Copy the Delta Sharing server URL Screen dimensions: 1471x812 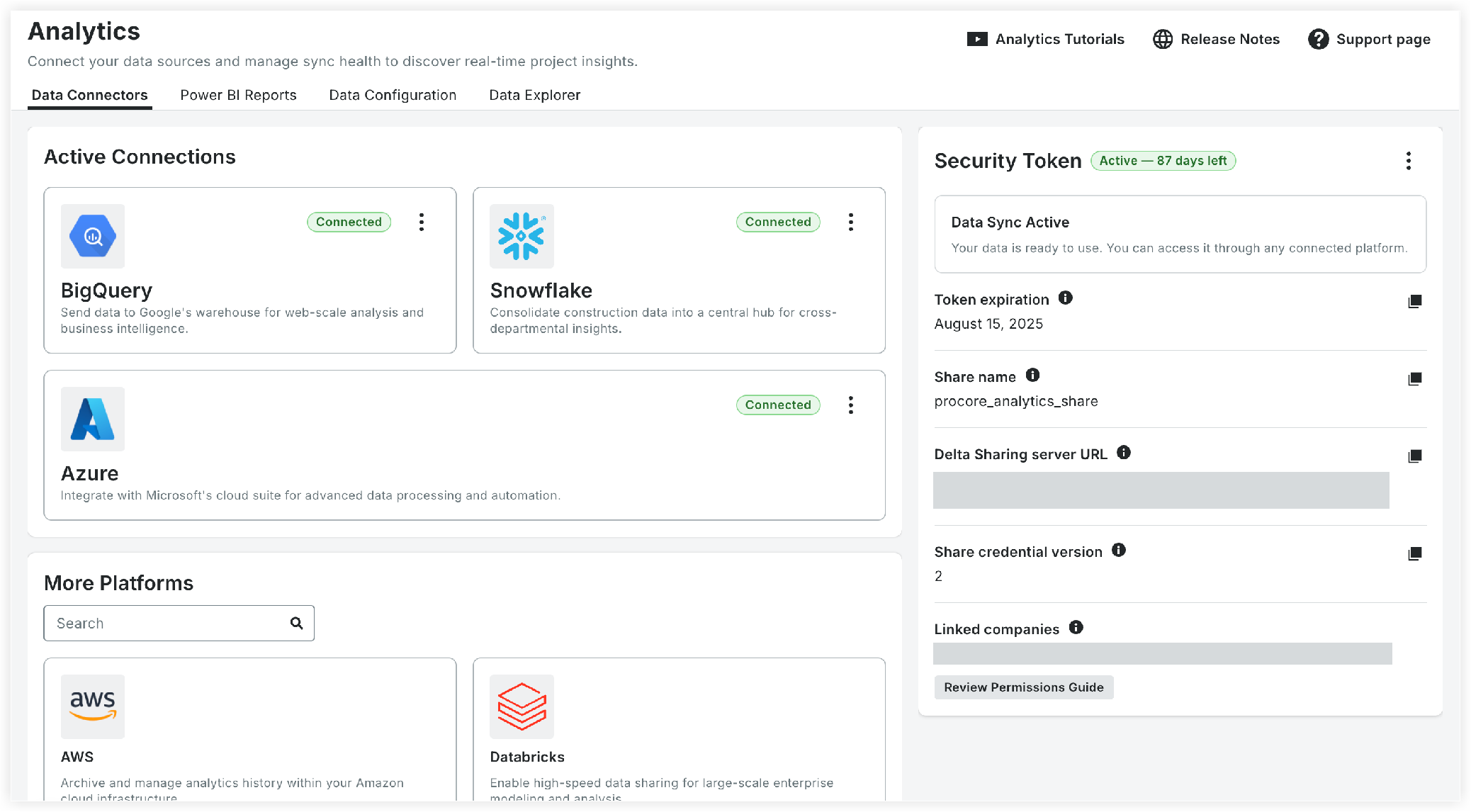click(1415, 456)
